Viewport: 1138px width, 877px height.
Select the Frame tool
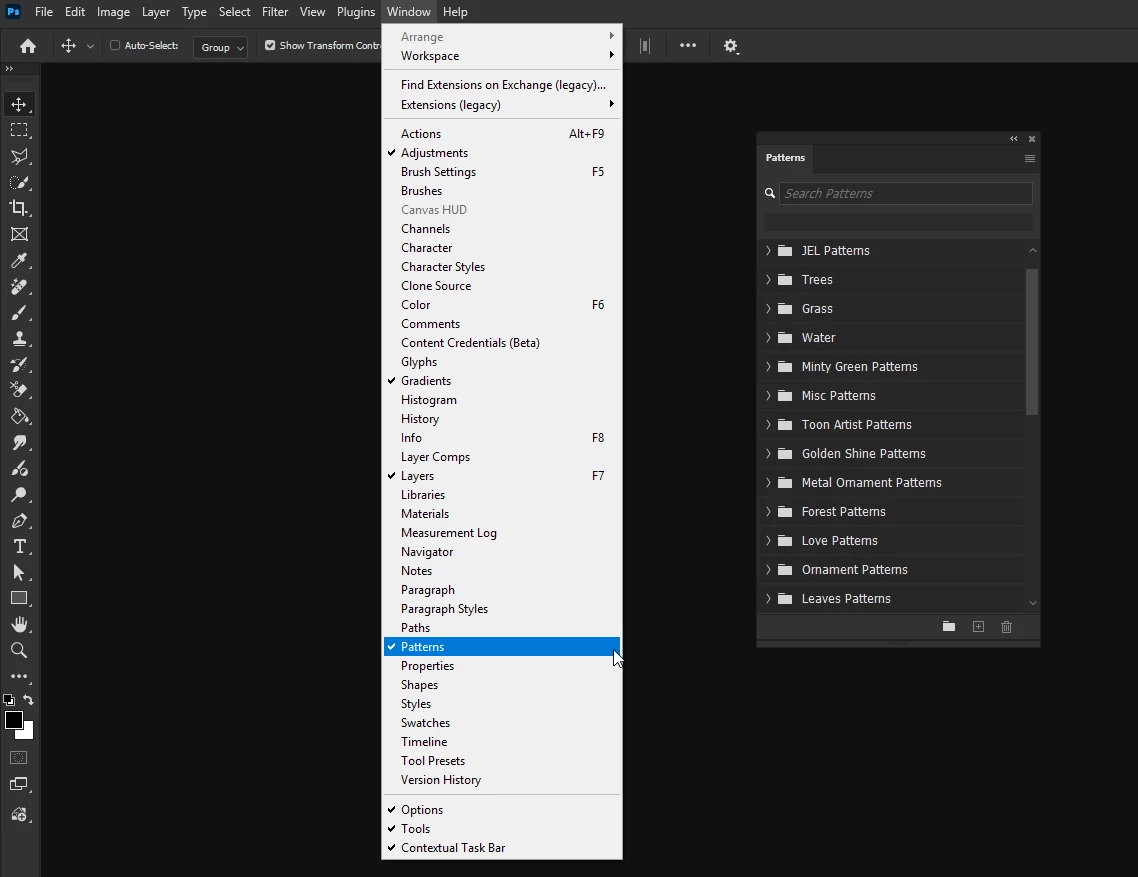(19, 234)
